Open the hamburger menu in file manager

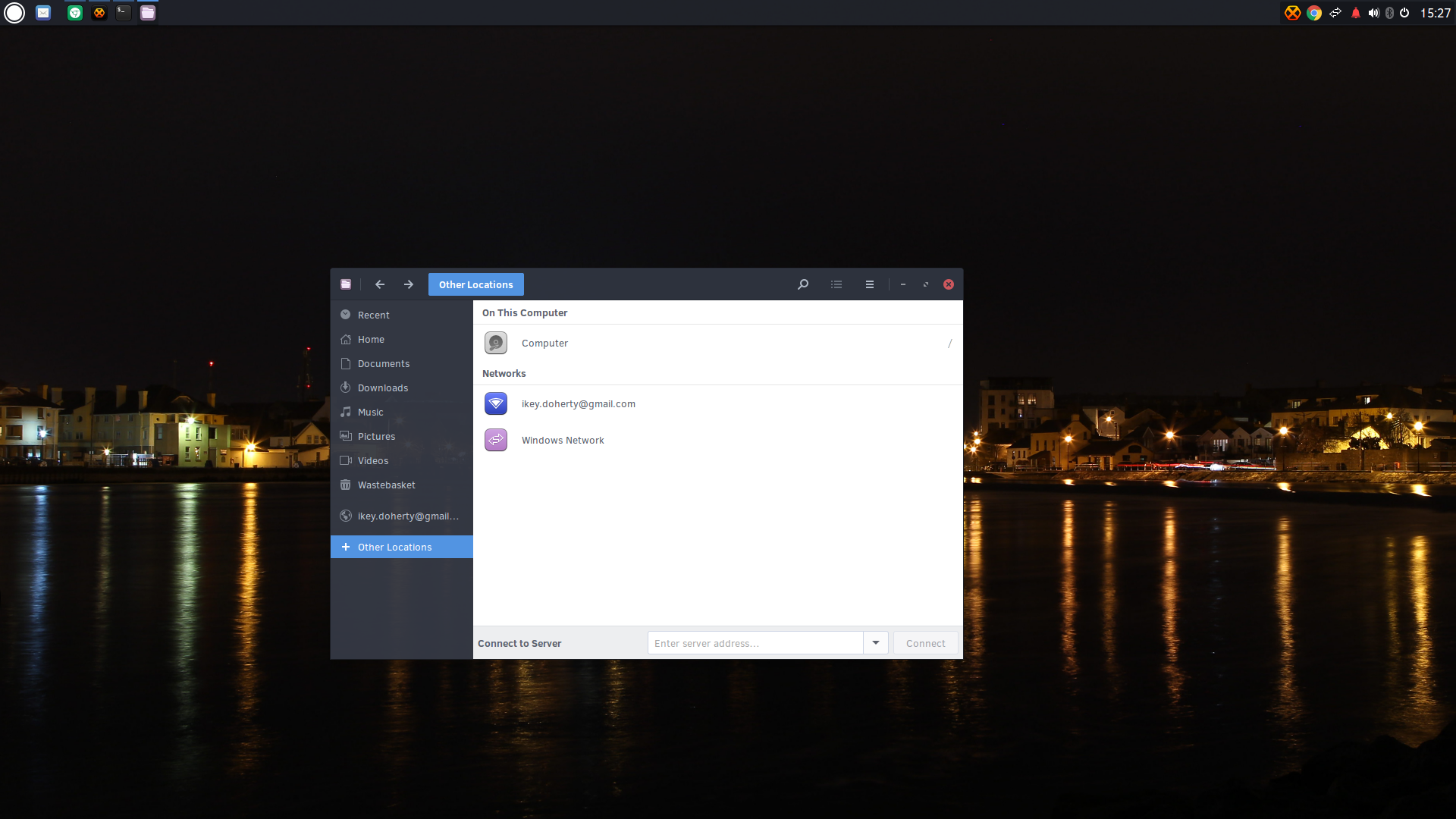click(870, 284)
